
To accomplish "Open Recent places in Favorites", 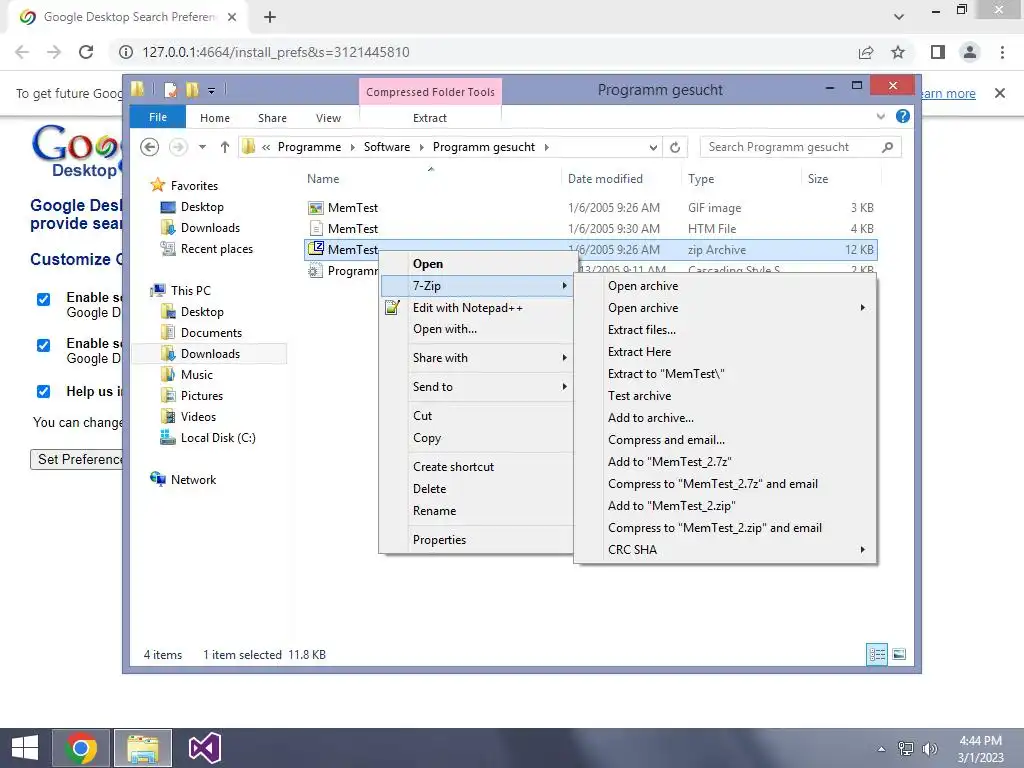I will click(x=217, y=249).
